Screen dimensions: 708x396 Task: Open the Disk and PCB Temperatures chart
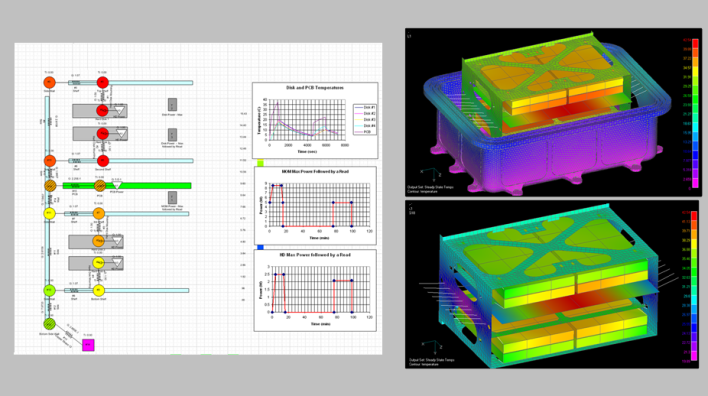(x=315, y=121)
